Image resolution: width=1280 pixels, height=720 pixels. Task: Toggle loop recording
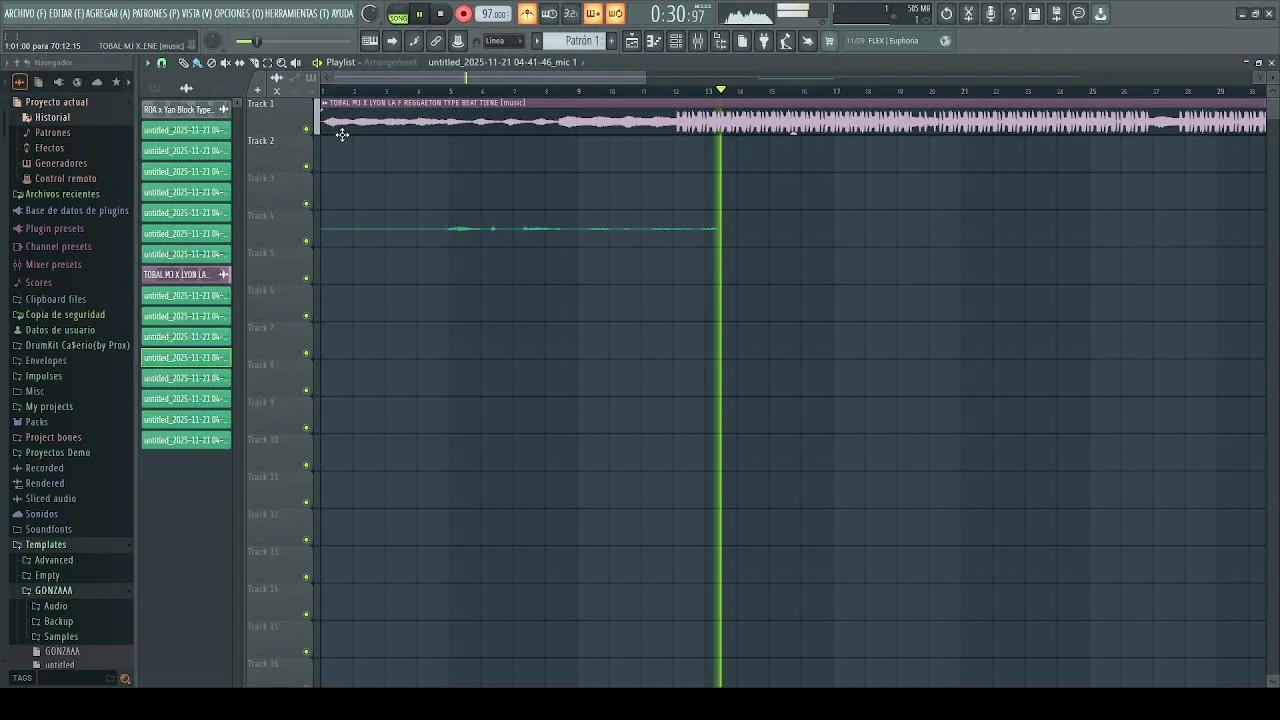point(615,14)
